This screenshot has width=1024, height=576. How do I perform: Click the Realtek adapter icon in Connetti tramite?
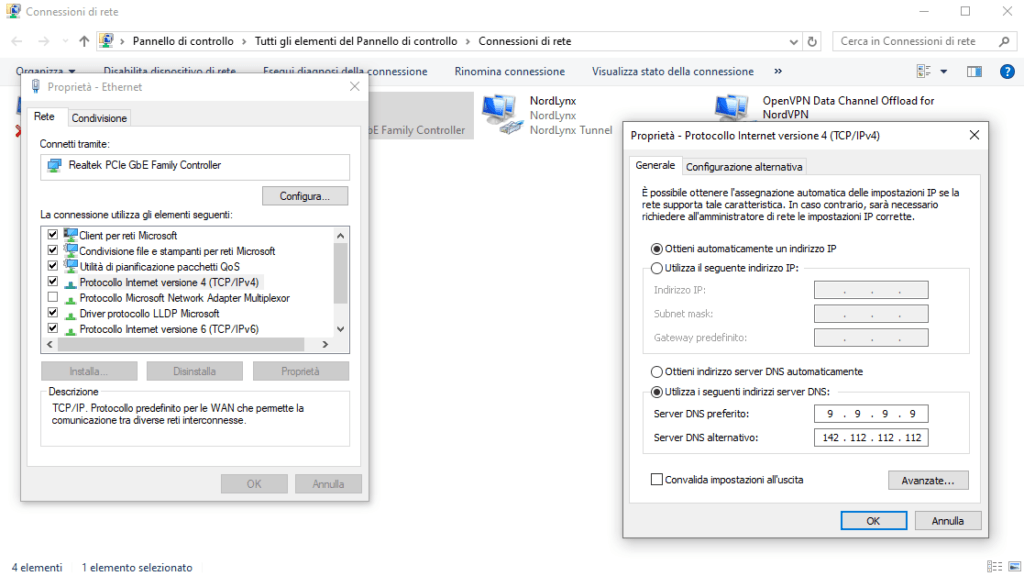pos(54,166)
